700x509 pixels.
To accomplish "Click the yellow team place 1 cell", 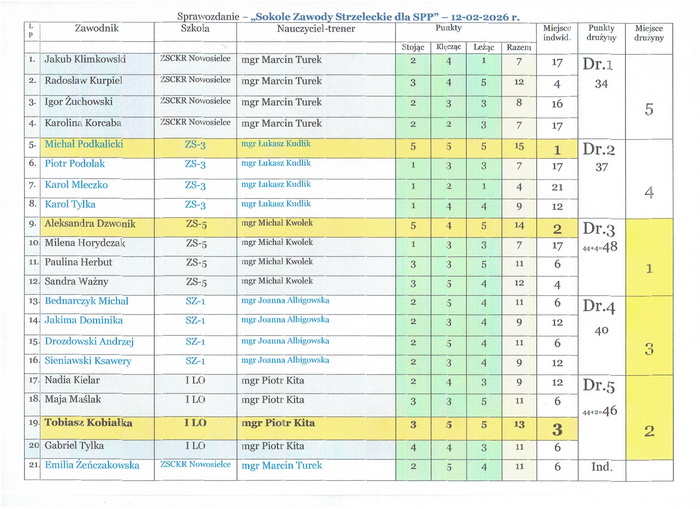I will pos(649,257).
